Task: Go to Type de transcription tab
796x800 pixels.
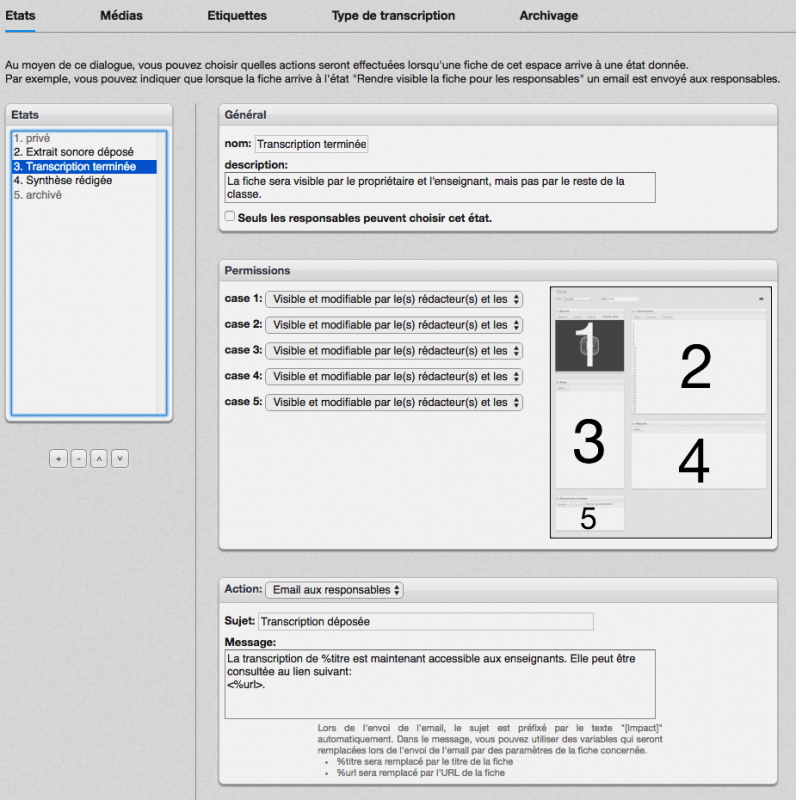Action: tap(393, 16)
